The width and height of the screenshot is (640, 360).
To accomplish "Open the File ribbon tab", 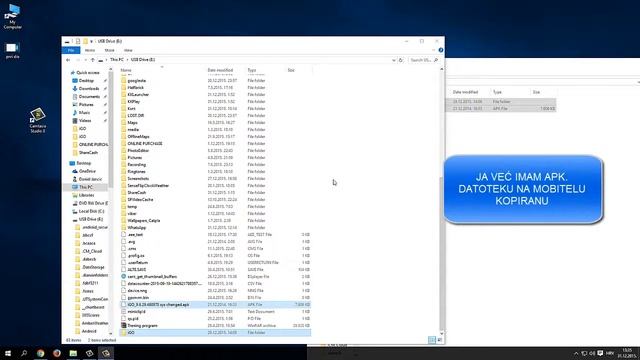I will click(x=71, y=50).
